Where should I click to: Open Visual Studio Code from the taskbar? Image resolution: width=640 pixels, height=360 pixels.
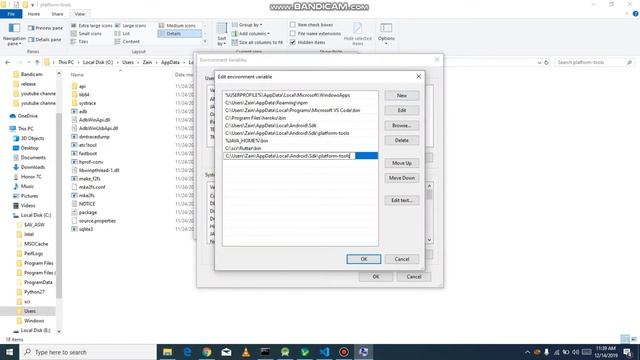[x=324, y=352]
